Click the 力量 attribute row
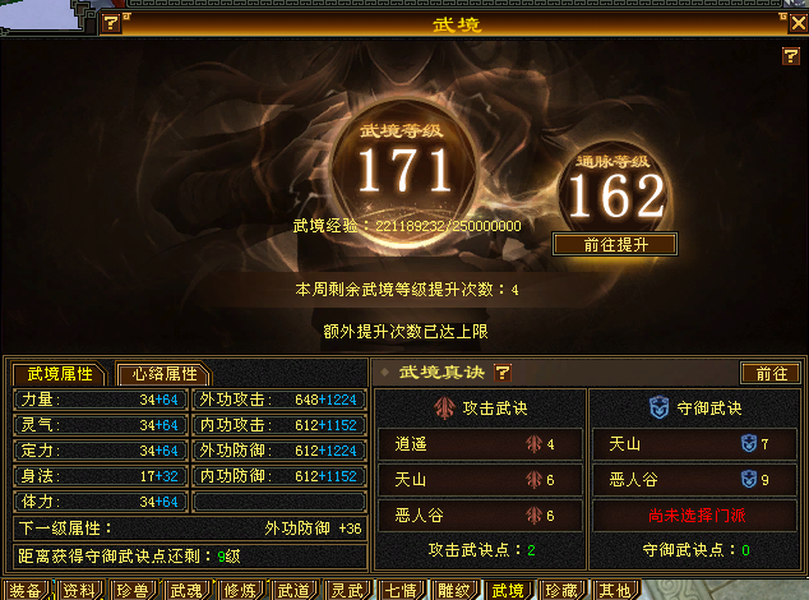 coord(99,399)
